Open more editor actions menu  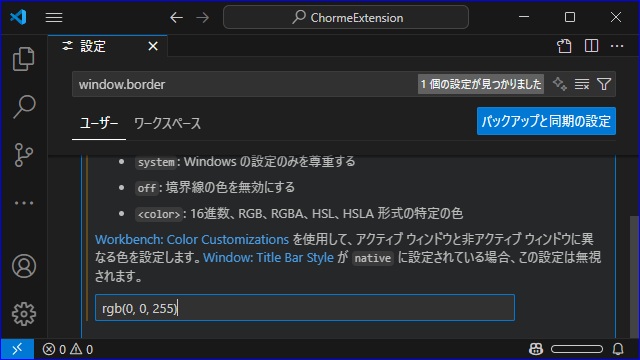[x=617, y=46]
